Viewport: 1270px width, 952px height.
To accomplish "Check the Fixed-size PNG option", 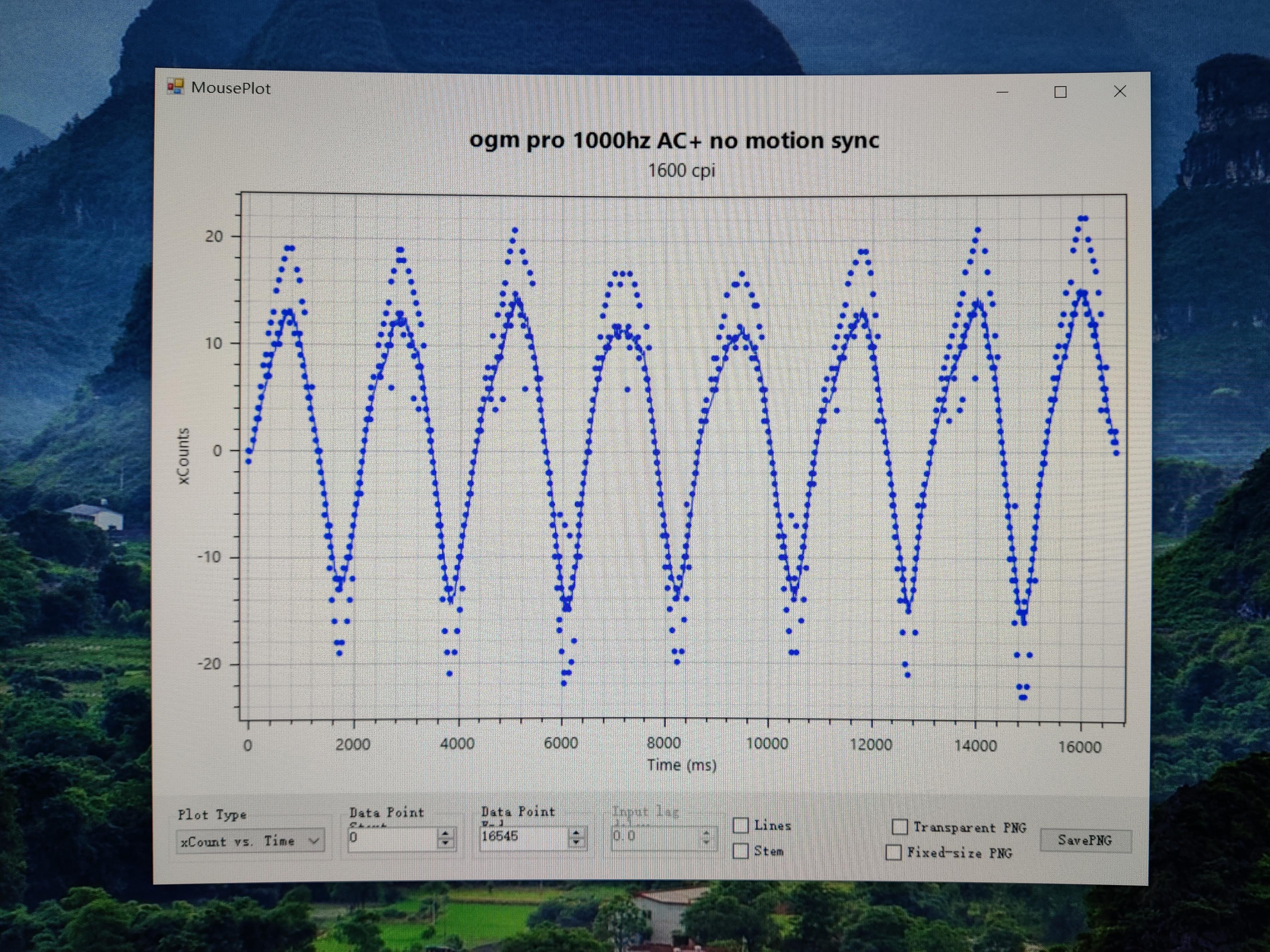I will 893,852.
